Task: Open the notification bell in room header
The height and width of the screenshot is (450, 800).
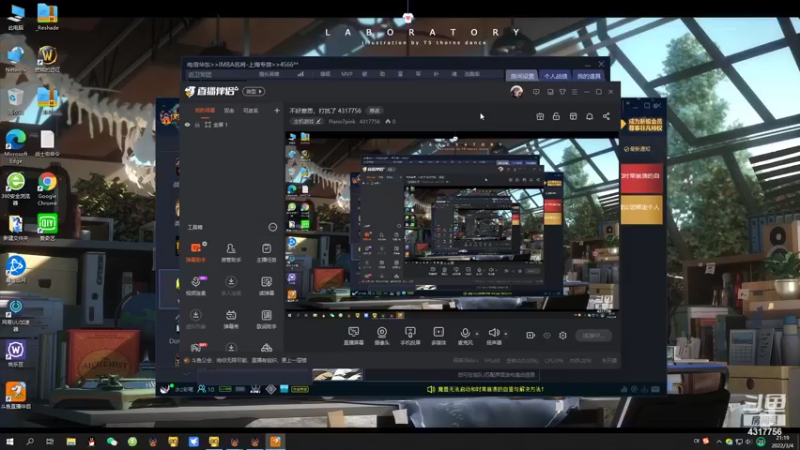Action: coord(589,116)
